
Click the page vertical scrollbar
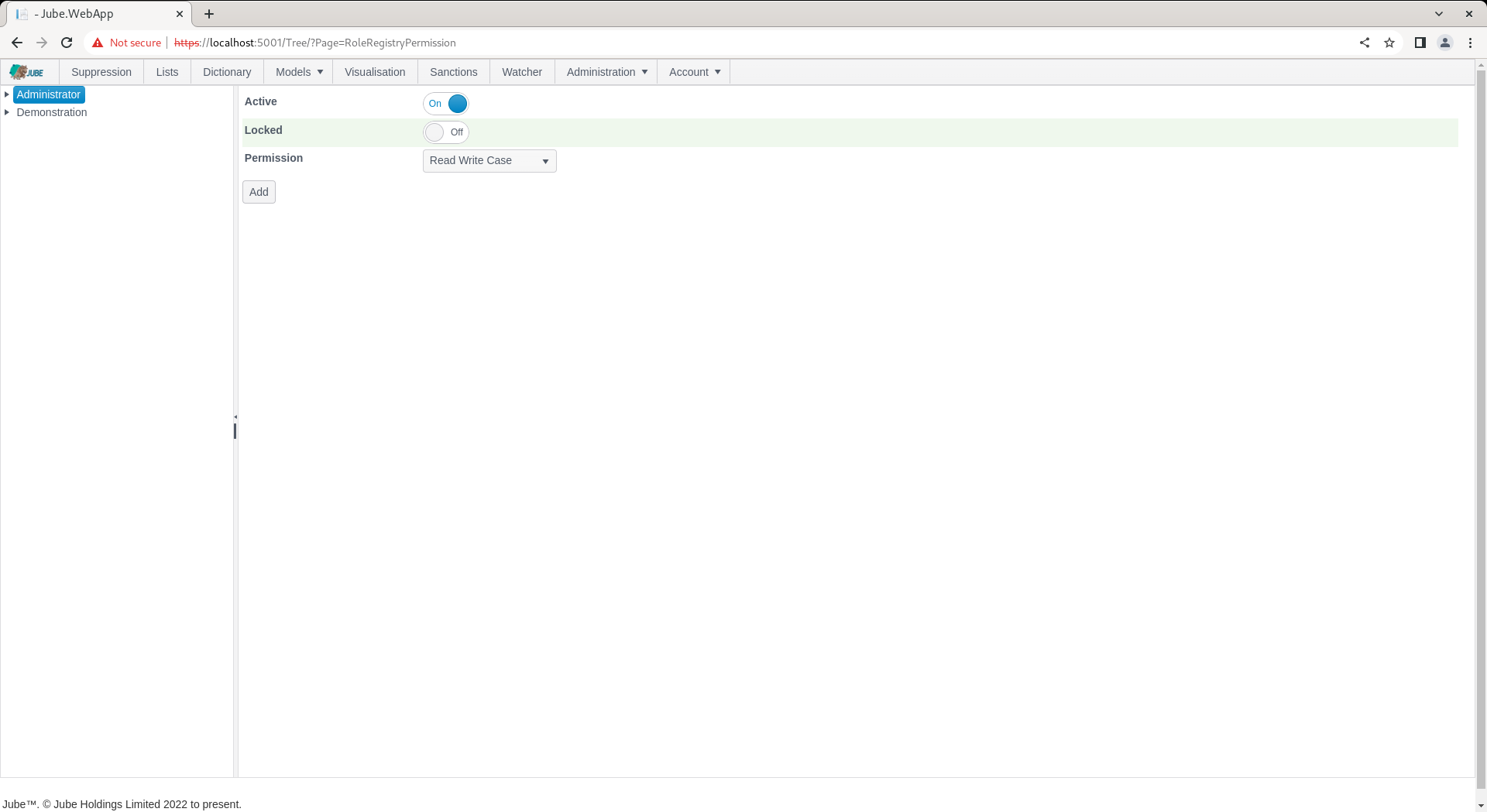tap(1481, 430)
